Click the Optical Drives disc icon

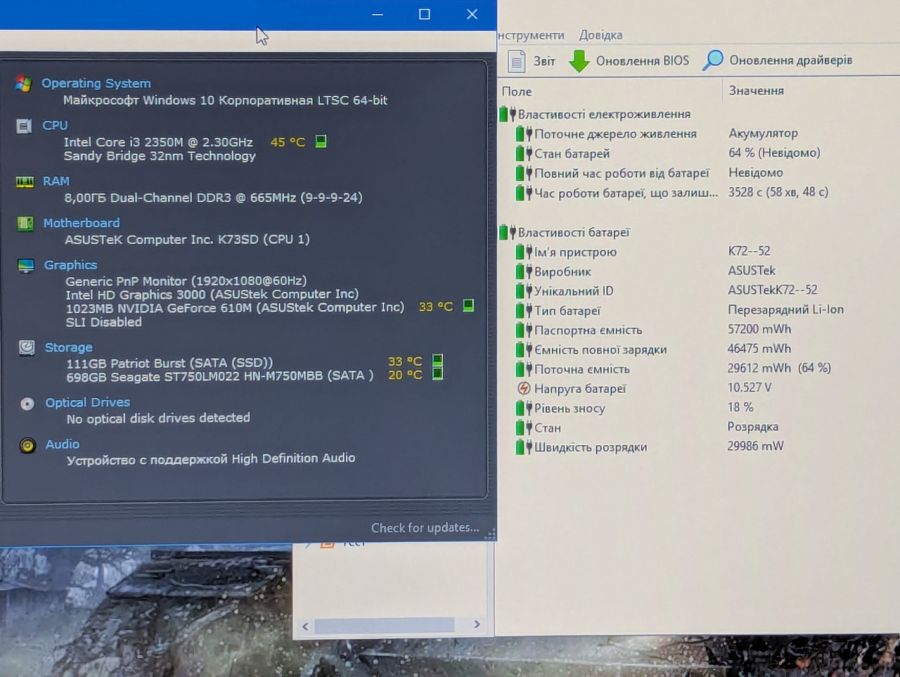[27, 404]
